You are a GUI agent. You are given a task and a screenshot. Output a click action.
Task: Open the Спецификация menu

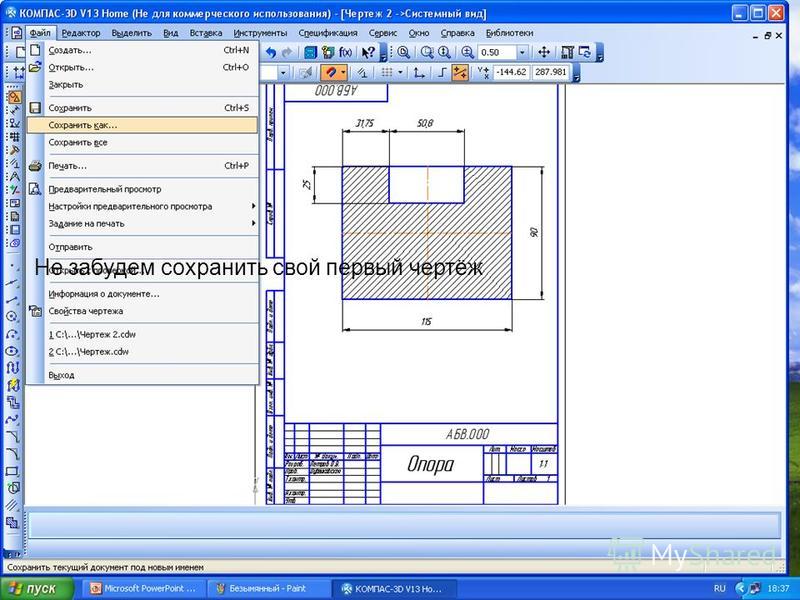(328, 33)
